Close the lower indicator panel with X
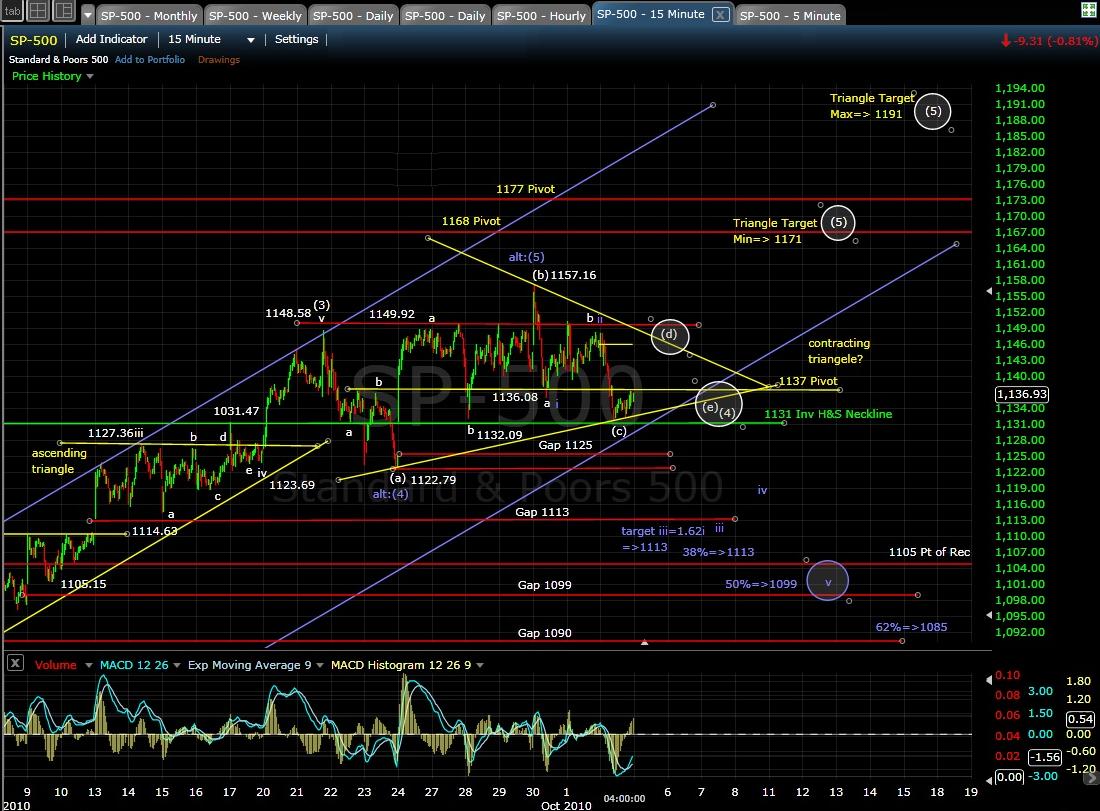This screenshot has width=1100, height=811. 15,663
